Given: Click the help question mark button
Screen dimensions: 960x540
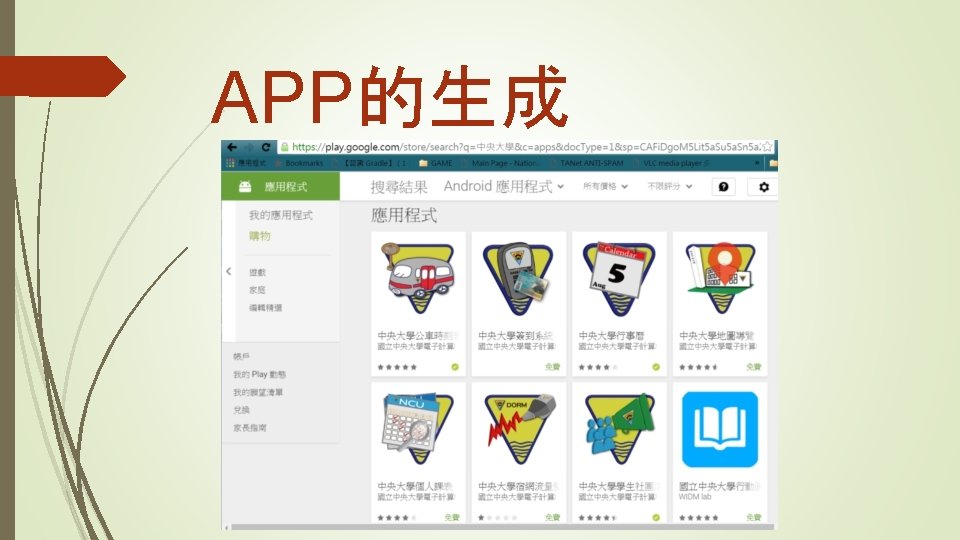Looking at the screenshot, I should click(x=724, y=187).
